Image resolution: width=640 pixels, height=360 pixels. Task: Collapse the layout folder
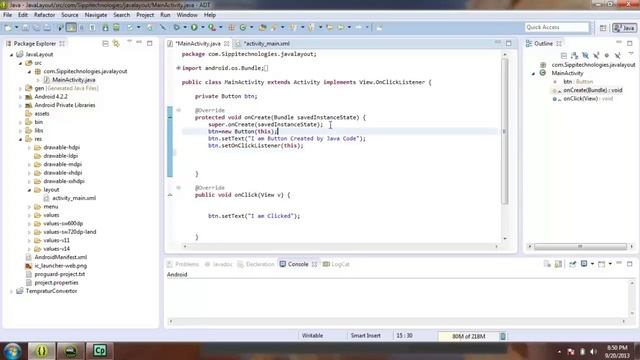click(29, 190)
